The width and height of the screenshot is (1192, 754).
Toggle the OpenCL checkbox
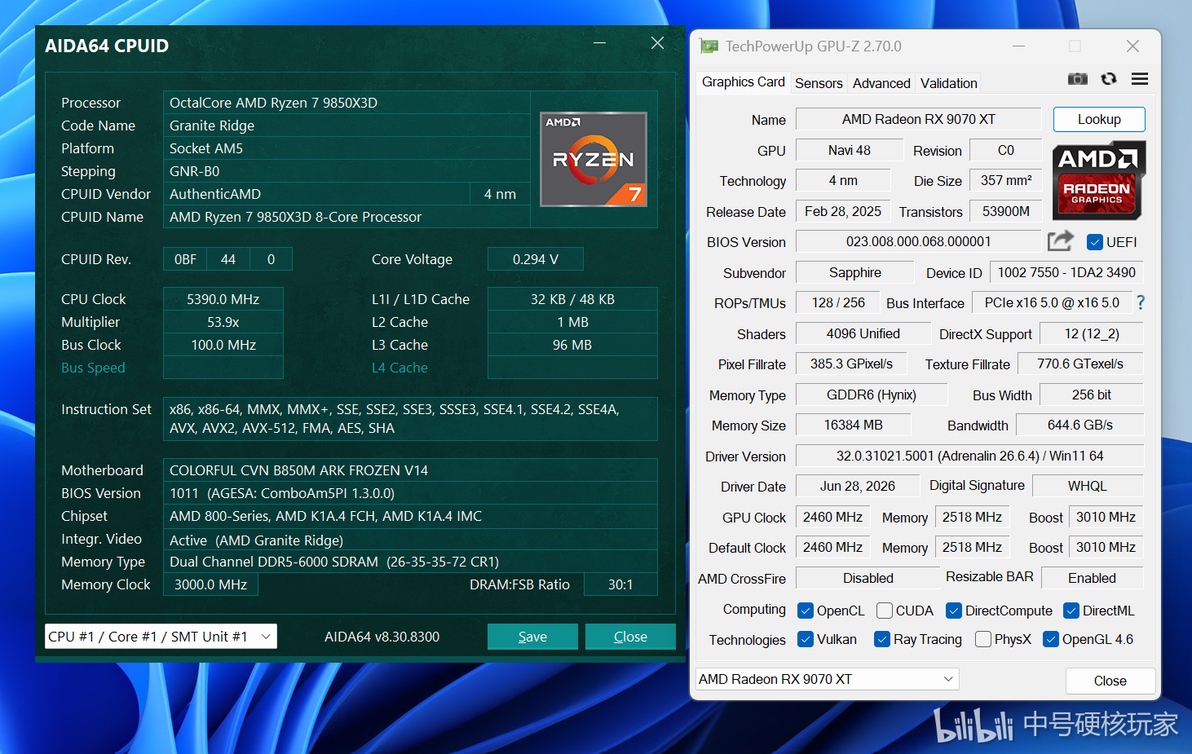[x=805, y=610]
